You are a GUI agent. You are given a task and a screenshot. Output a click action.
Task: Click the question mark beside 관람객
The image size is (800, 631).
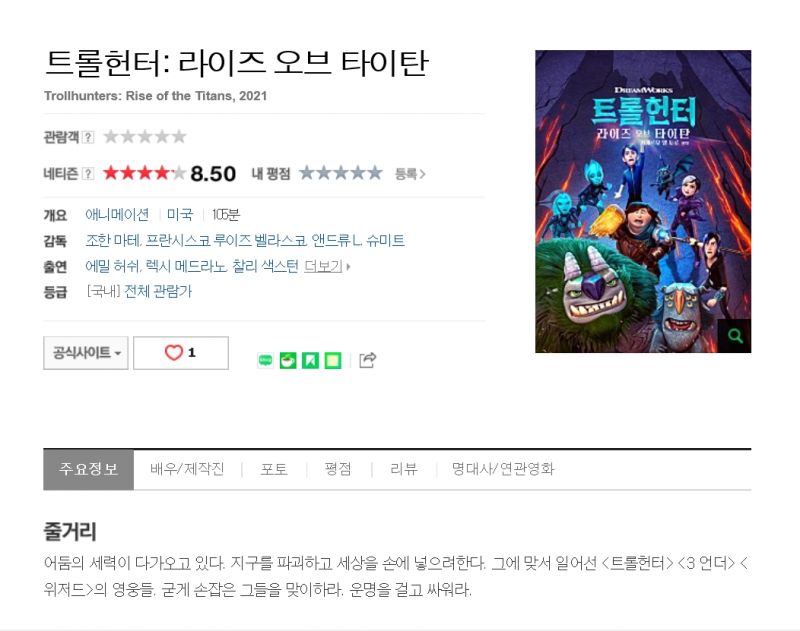88,137
